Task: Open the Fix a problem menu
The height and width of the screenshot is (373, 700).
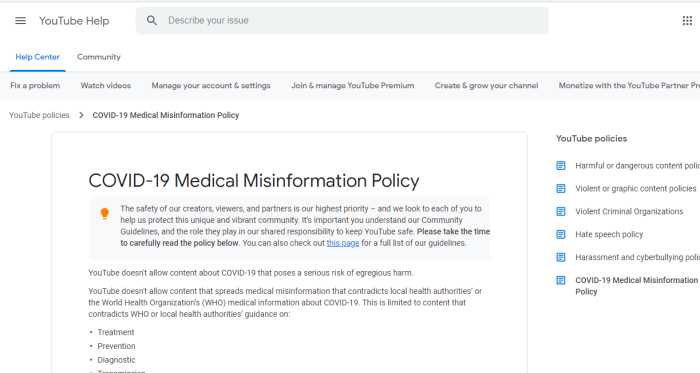Action: pos(35,86)
